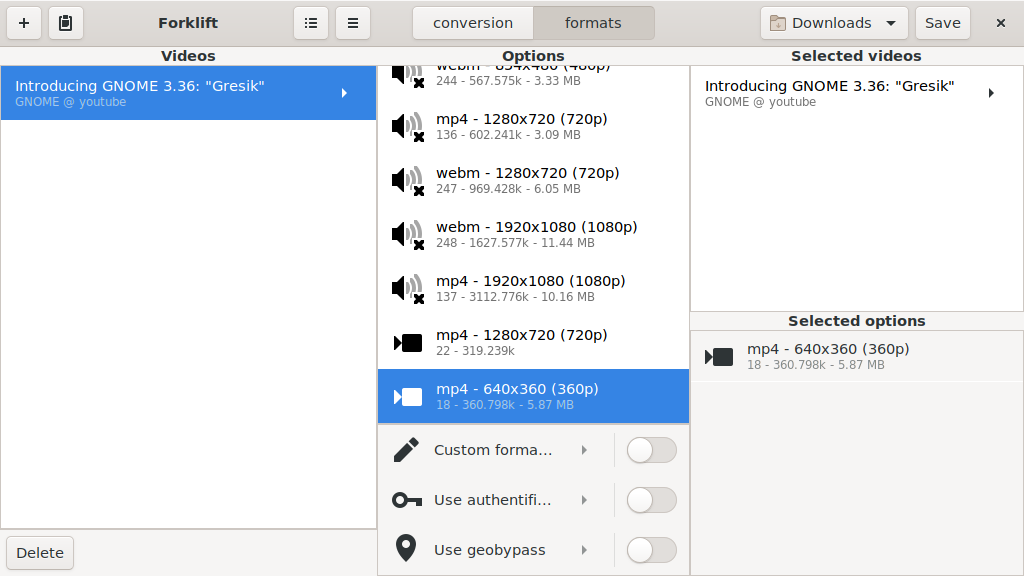1024x576 pixels.
Task: Select Gresik entry in Selected videos panel
Action: (856, 93)
